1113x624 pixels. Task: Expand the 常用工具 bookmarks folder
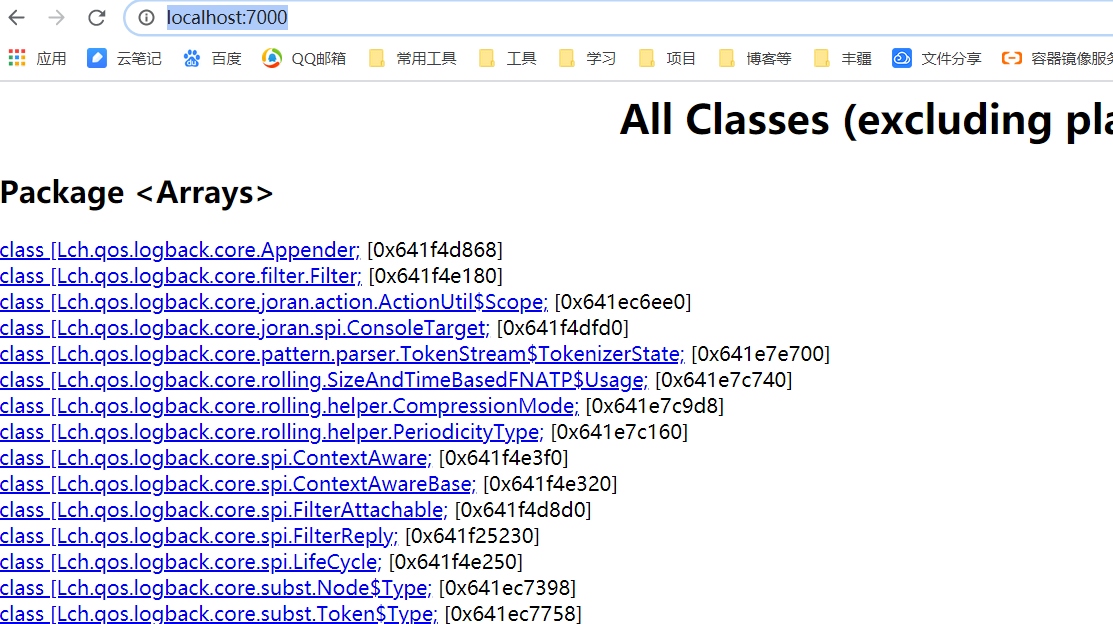413,58
